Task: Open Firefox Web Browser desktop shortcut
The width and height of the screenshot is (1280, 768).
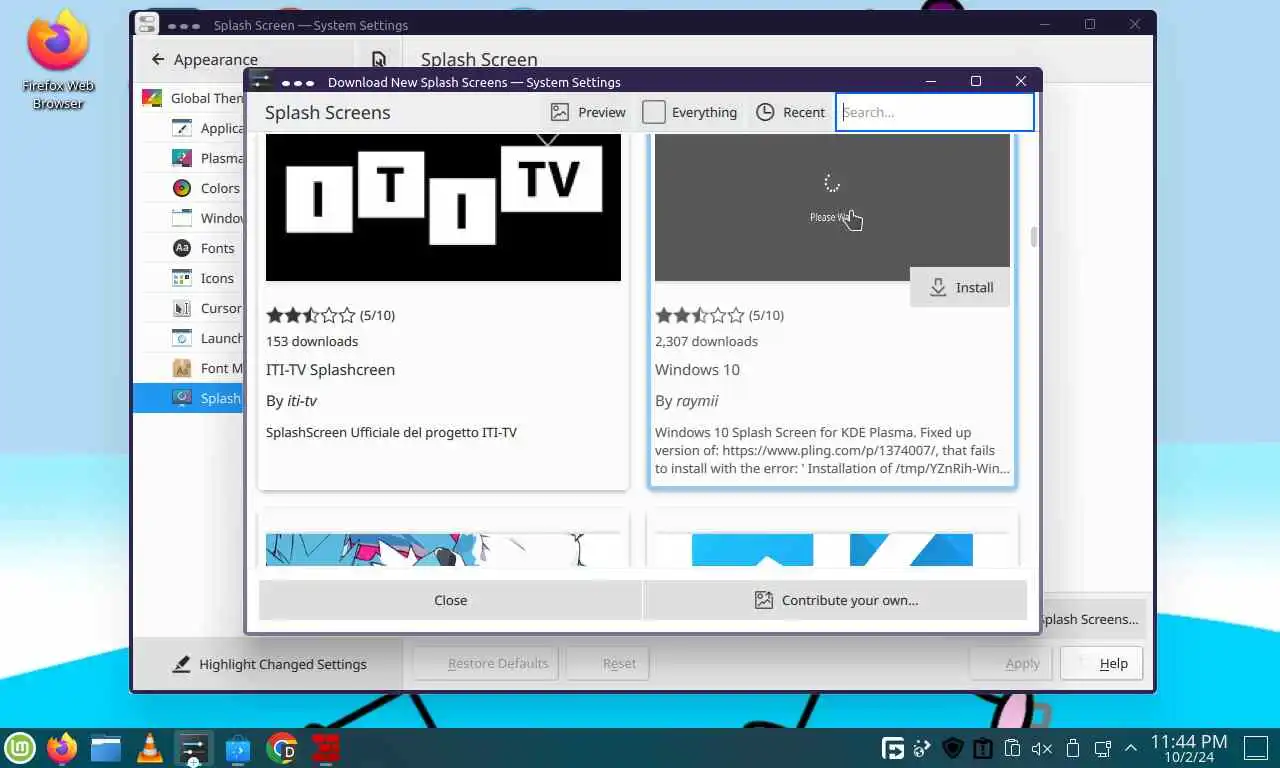Action: [58, 58]
